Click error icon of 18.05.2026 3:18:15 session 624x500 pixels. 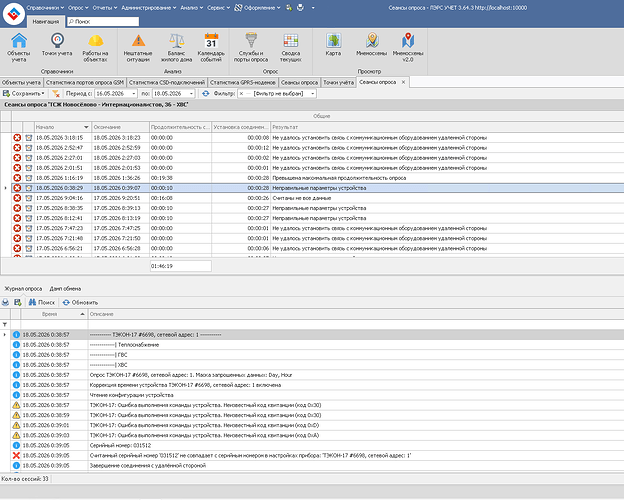point(17,138)
